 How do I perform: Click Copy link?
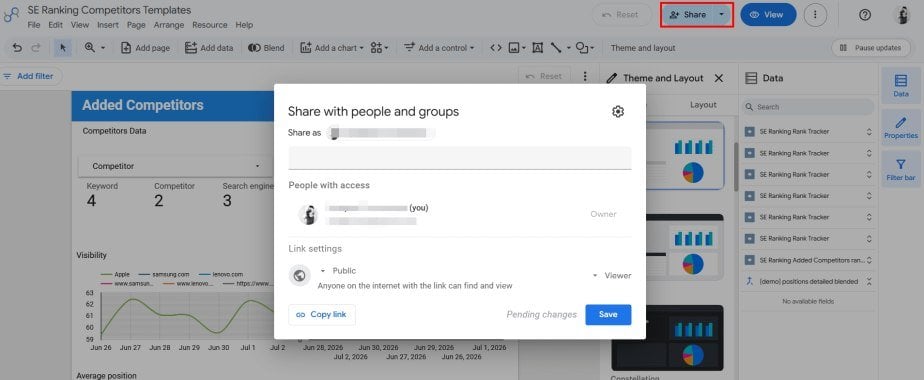tap(322, 315)
